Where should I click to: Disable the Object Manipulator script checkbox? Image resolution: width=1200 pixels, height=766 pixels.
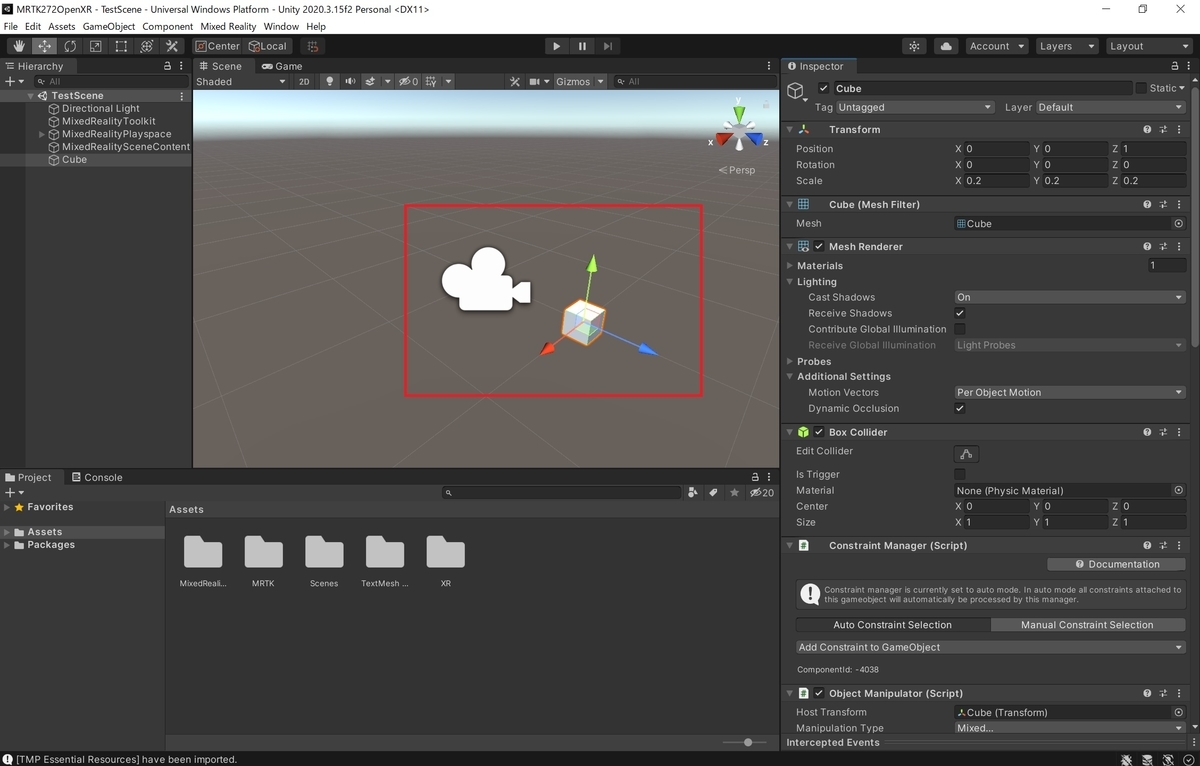click(x=820, y=694)
